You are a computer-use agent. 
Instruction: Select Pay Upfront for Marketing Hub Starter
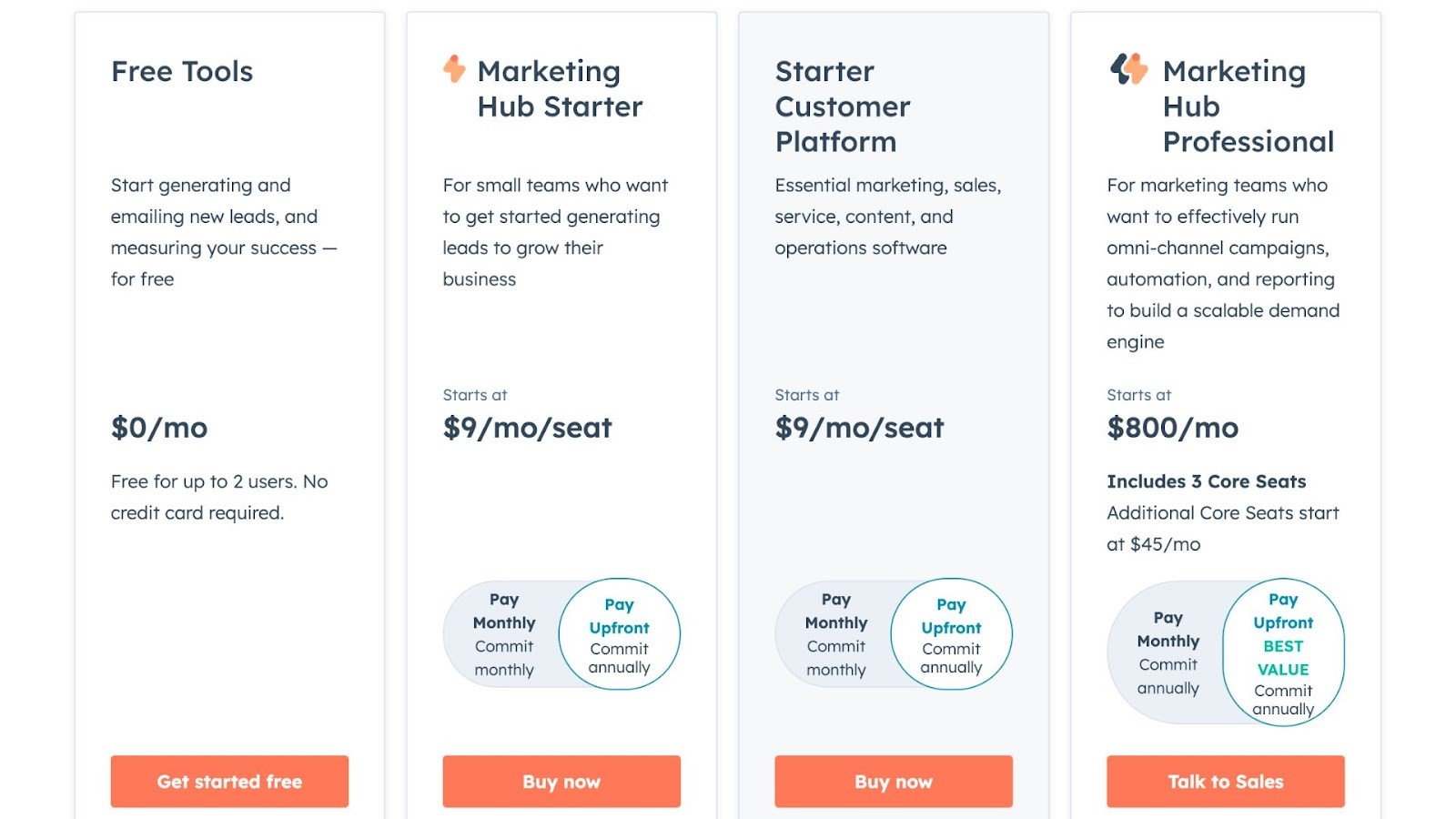[620, 634]
